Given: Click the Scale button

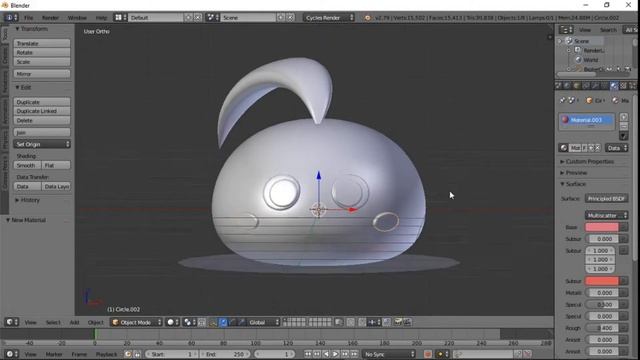Looking at the screenshot, I should [x=42, y=62].
